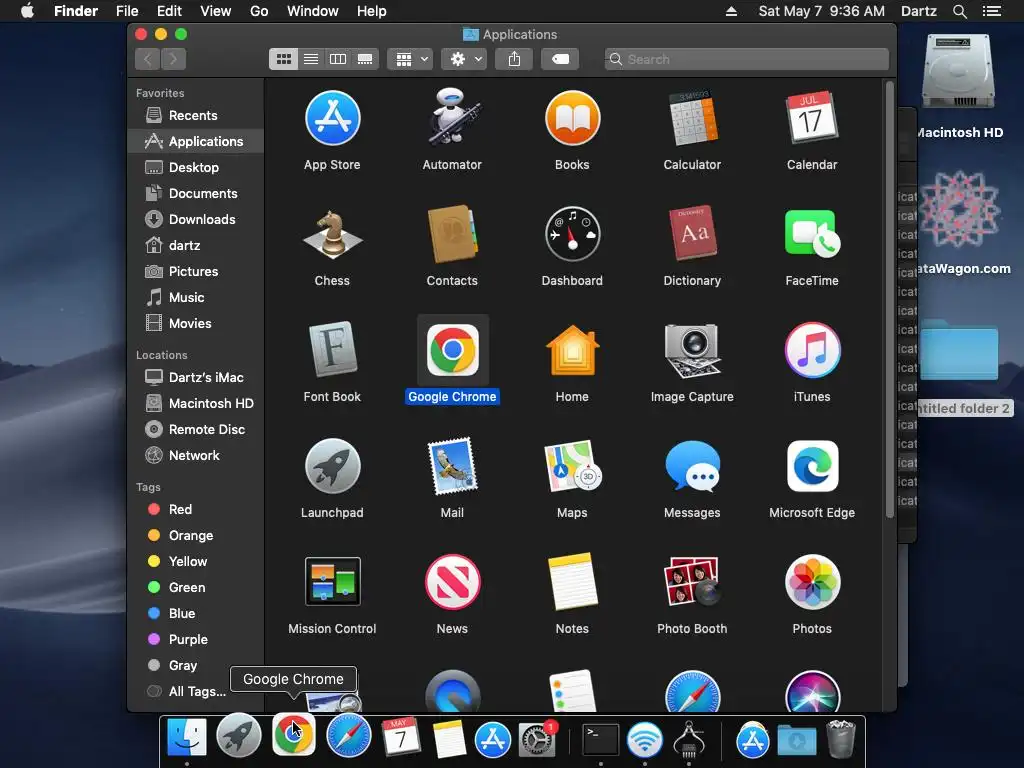Filter by the Red tag
Viewport: 1024px width, 768px height.
click(x=196, y=509)
